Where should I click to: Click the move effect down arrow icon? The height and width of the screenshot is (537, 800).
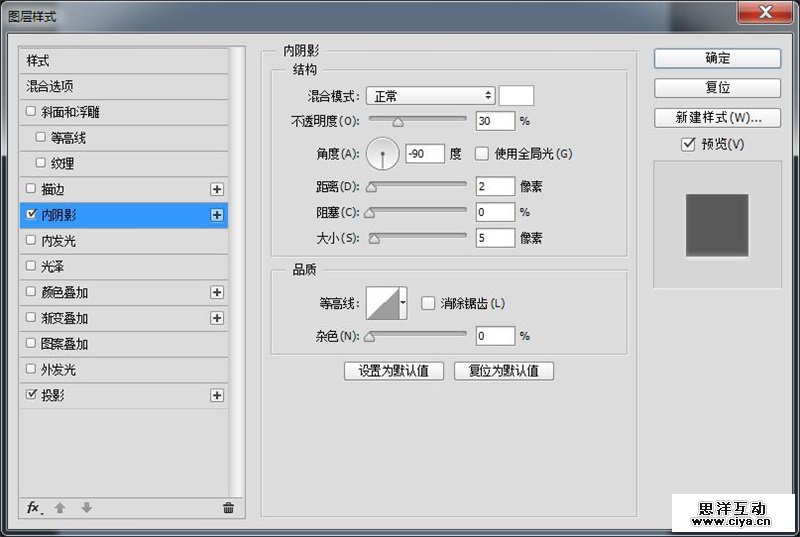point(86,508)
